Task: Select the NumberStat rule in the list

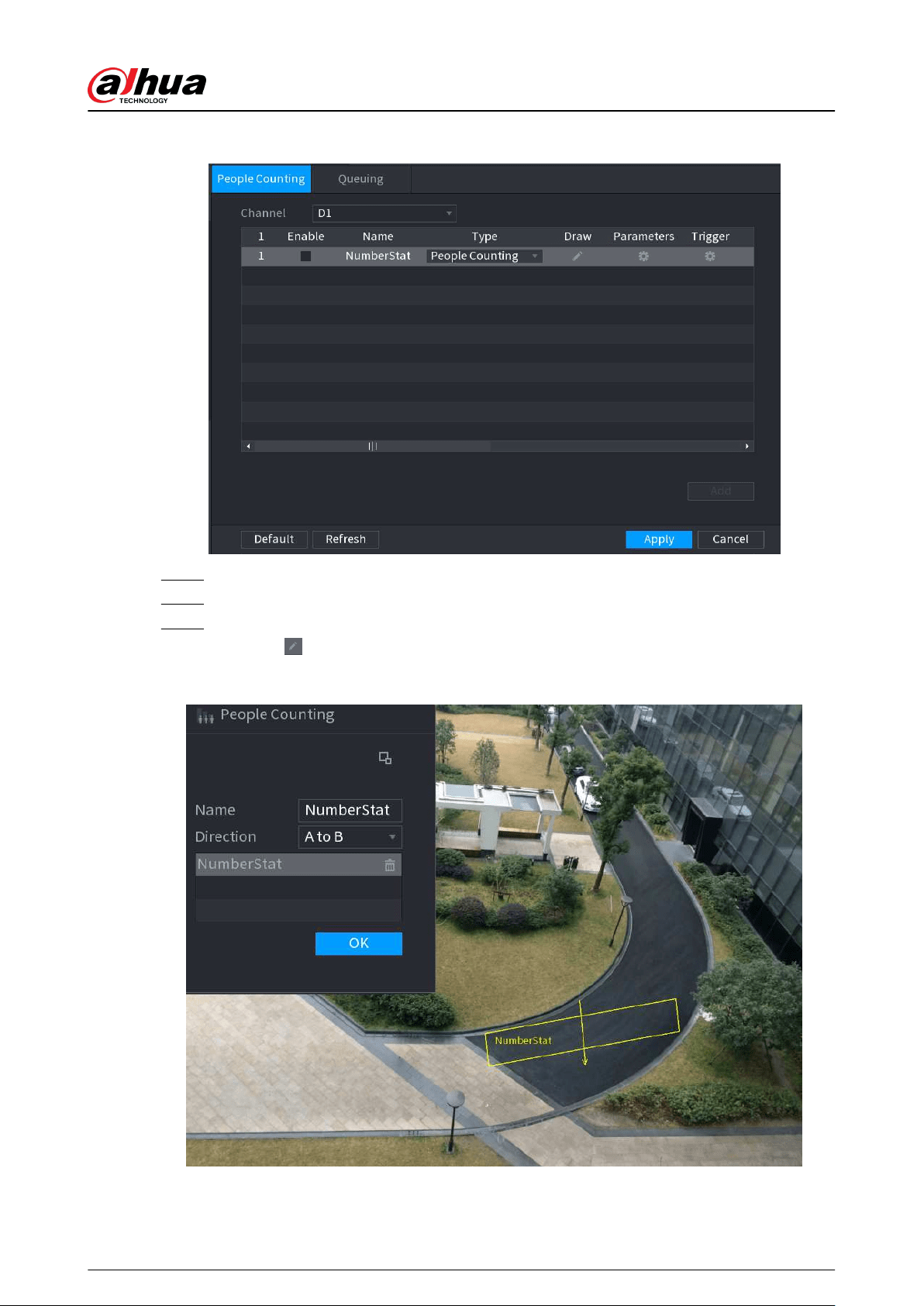Action: pos(298,864)
